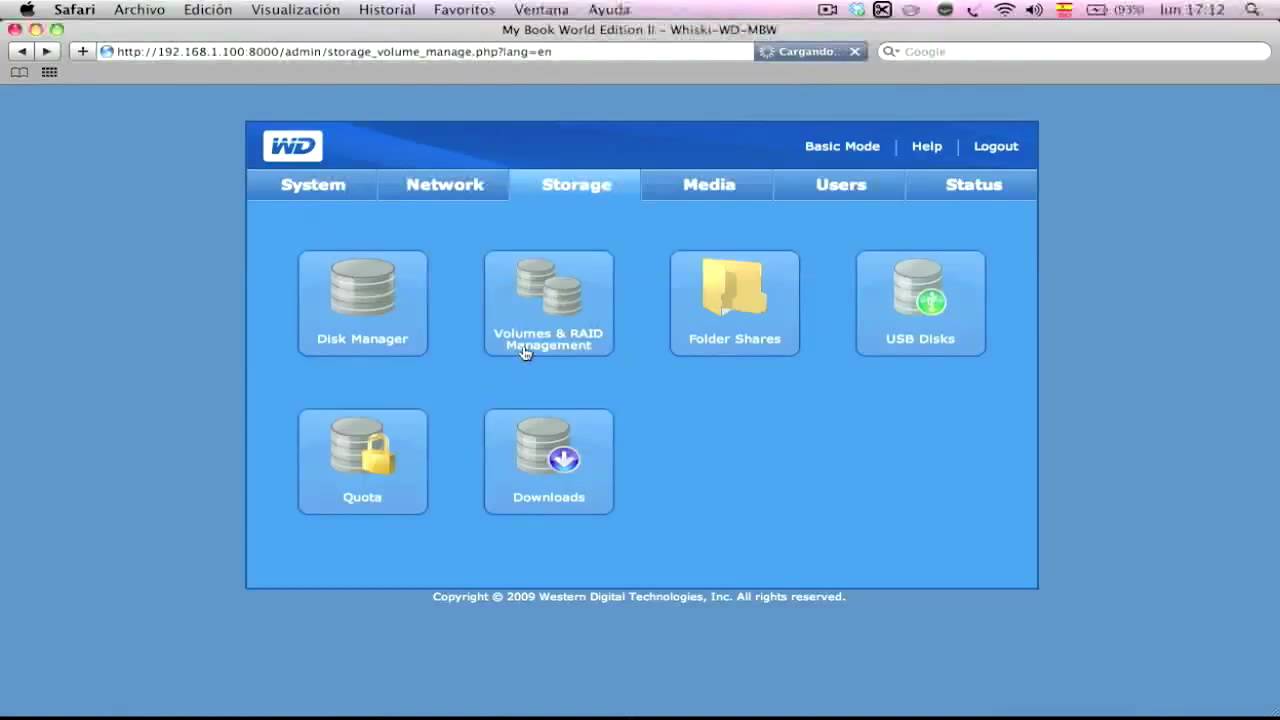1280x720 pixels.
Task: Open Volumes & RAID Management
Action: [549, 303]
